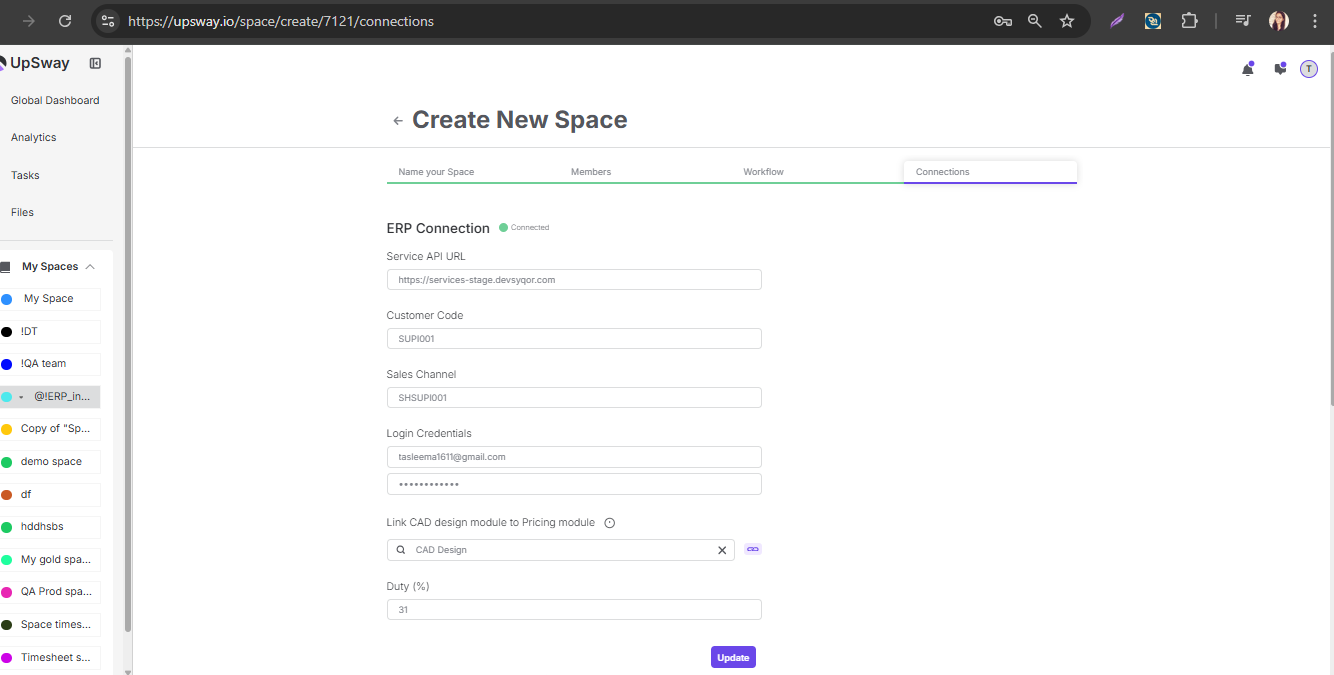The width and height of the screenshot is (1334, 675).
Task: Click the Service API URL field
Action: (574, 280)
